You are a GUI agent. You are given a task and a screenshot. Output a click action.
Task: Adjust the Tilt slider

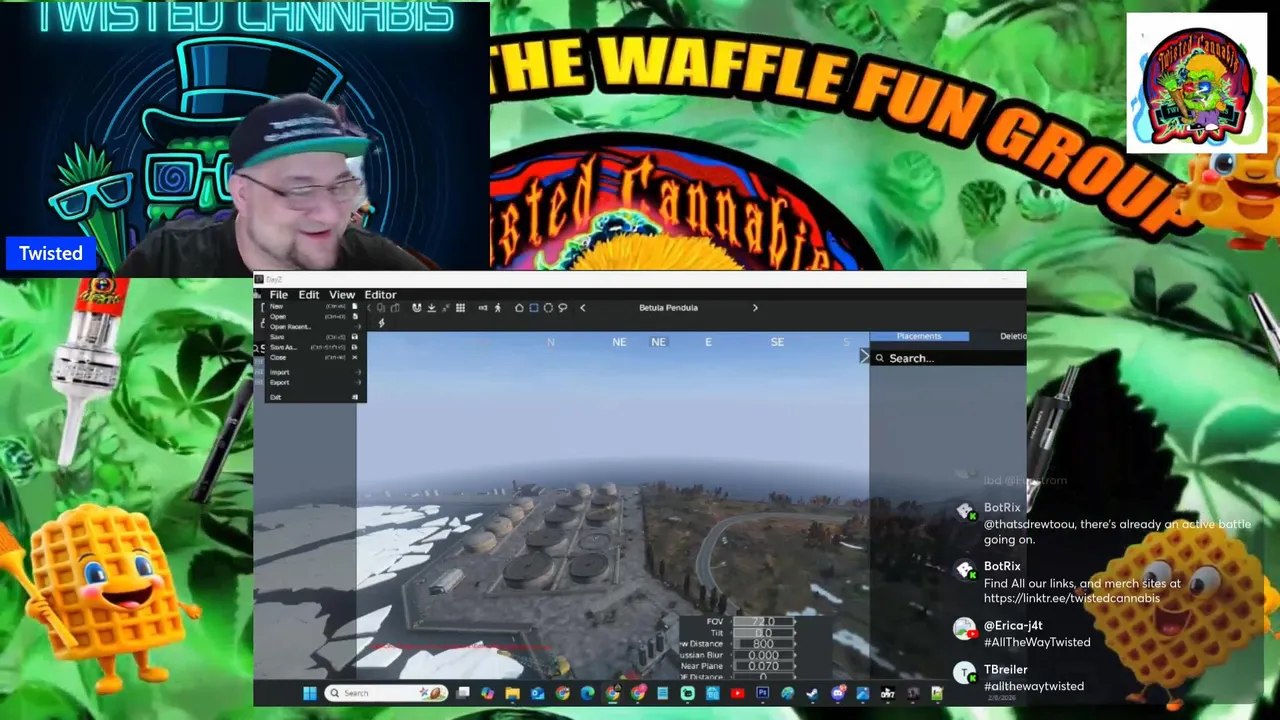click(x=764, y=633)
